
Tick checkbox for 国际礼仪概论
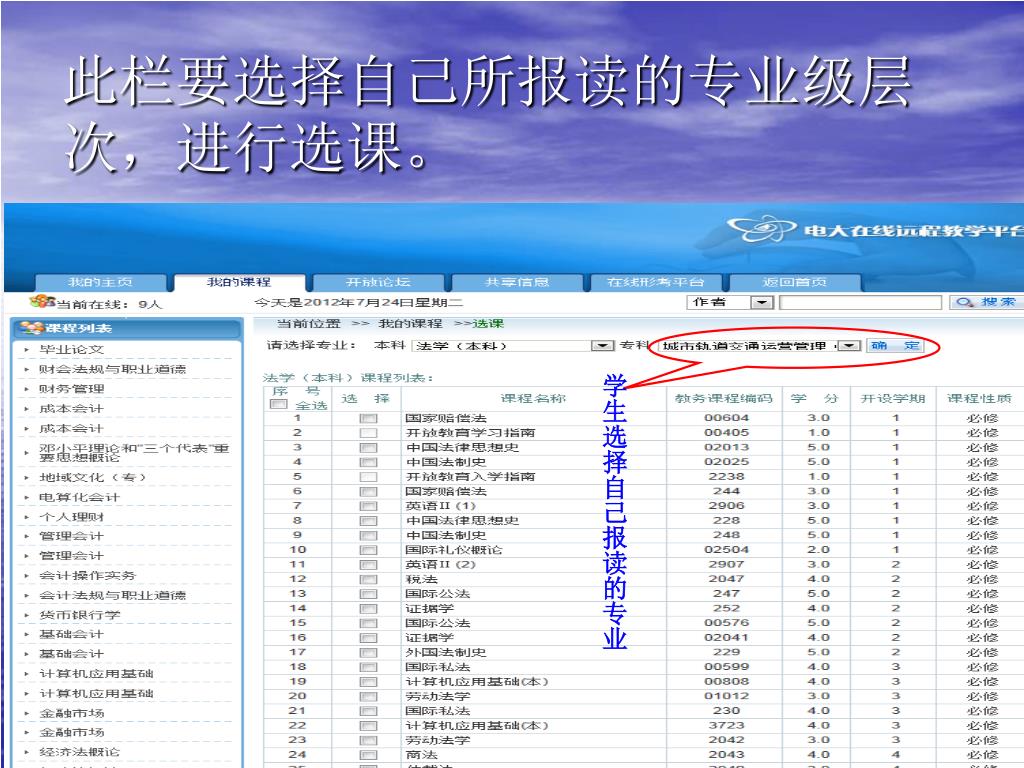368,550
